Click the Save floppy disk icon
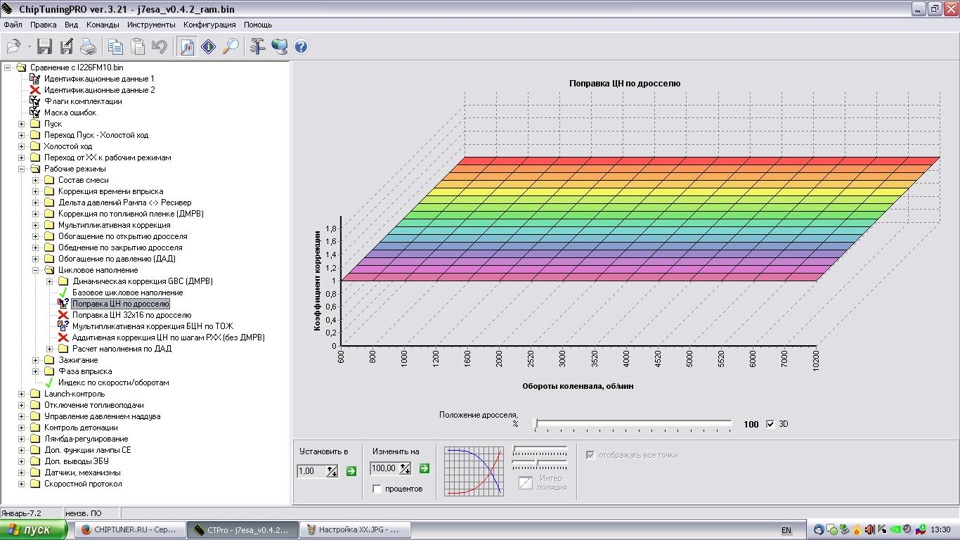 pos(44,46)
